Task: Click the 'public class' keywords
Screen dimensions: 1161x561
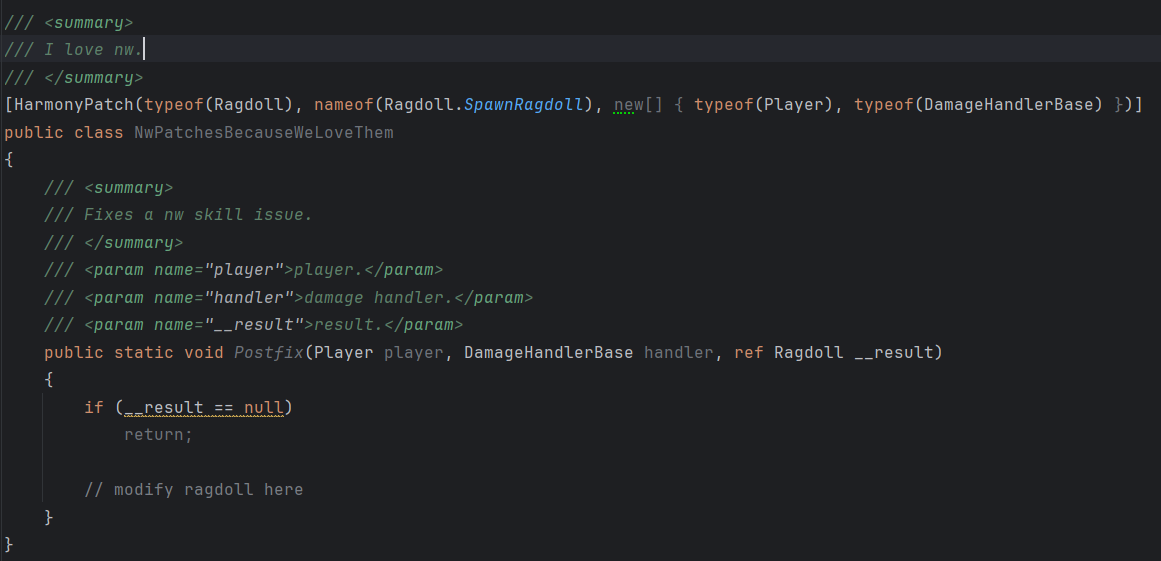Action: (64, 133)
